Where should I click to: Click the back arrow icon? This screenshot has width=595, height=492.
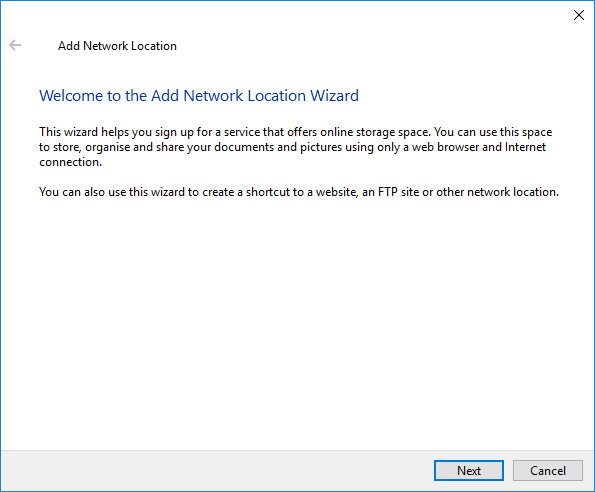15,45
